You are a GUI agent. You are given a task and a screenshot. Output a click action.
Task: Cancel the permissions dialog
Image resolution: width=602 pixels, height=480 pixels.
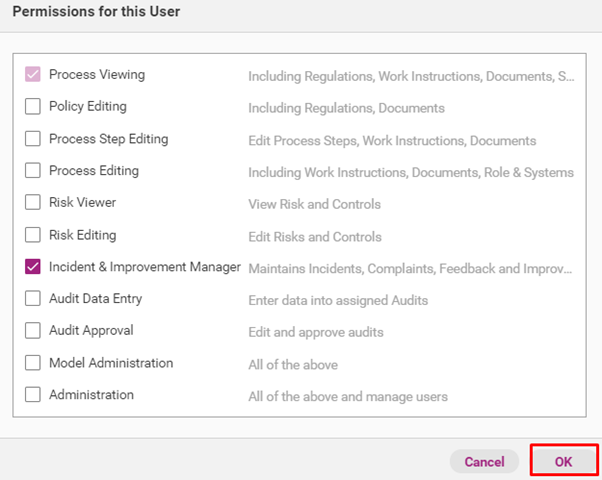[484, 462]
